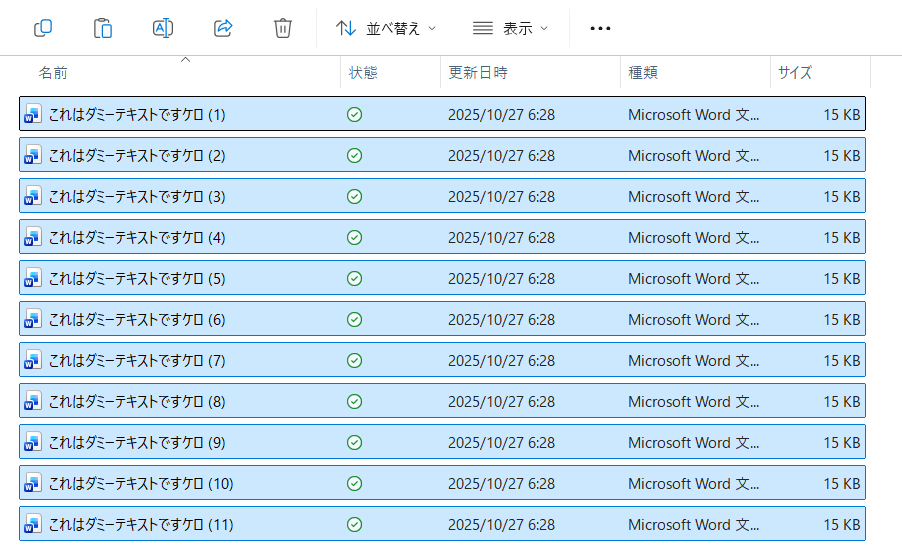Open the 並べ替え sort dropdown
902x555 pixels.
pos(386,28)
